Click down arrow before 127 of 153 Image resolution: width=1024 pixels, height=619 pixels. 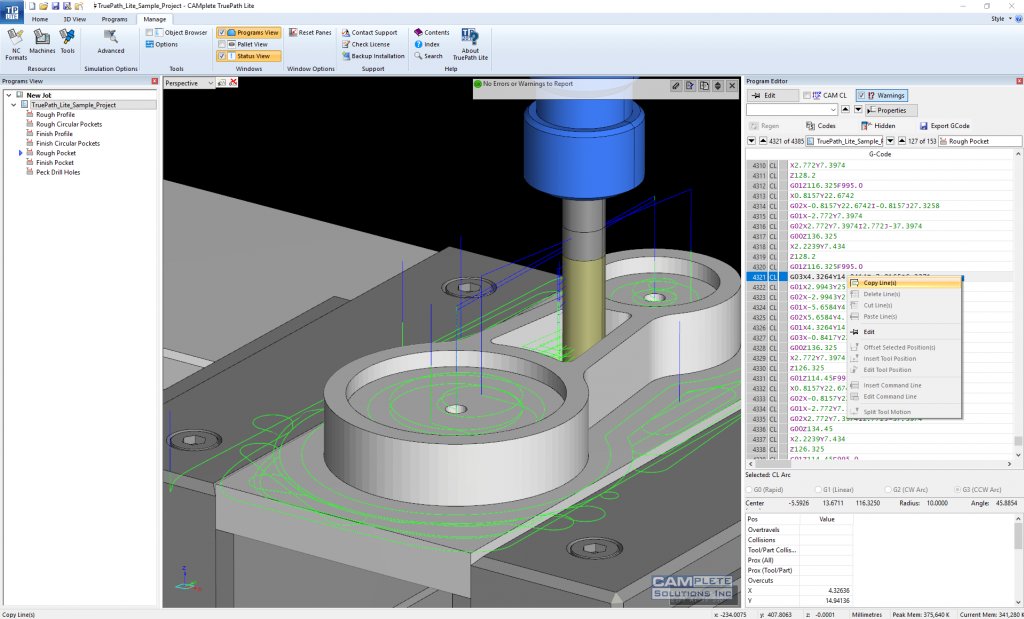point(890,141)
